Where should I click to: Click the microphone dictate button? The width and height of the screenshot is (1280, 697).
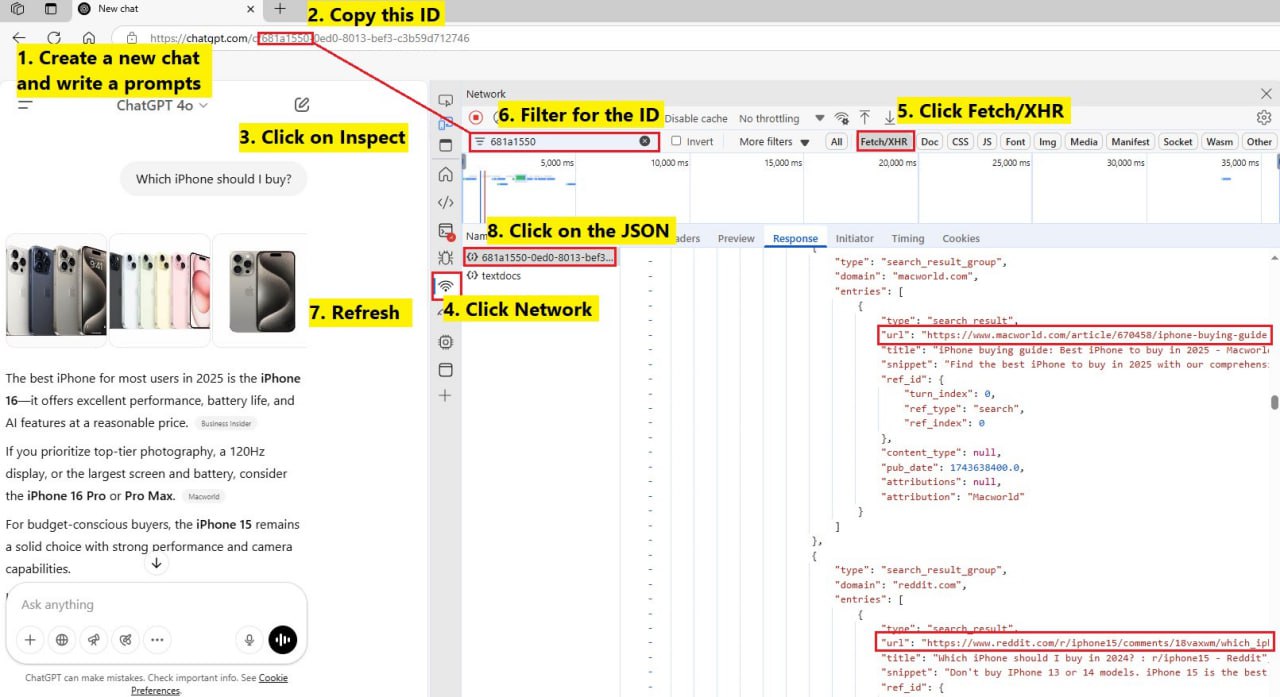click(x=249, y=640)
